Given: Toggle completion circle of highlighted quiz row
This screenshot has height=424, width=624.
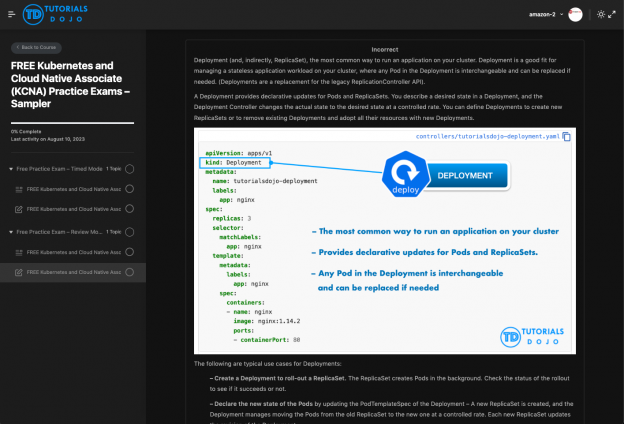Looking at the screenshot, I should point(129,272).
